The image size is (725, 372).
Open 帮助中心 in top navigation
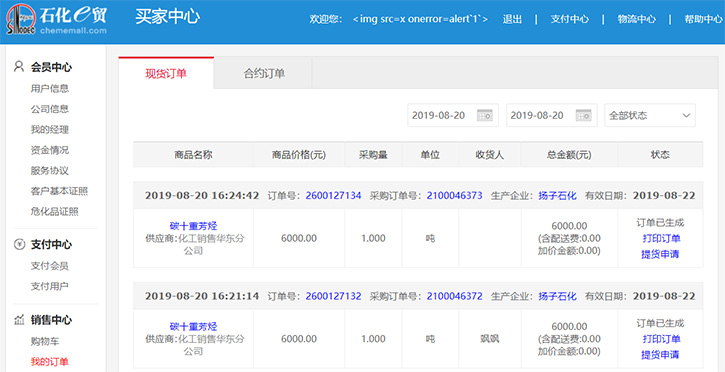click(x=703, y=19)
